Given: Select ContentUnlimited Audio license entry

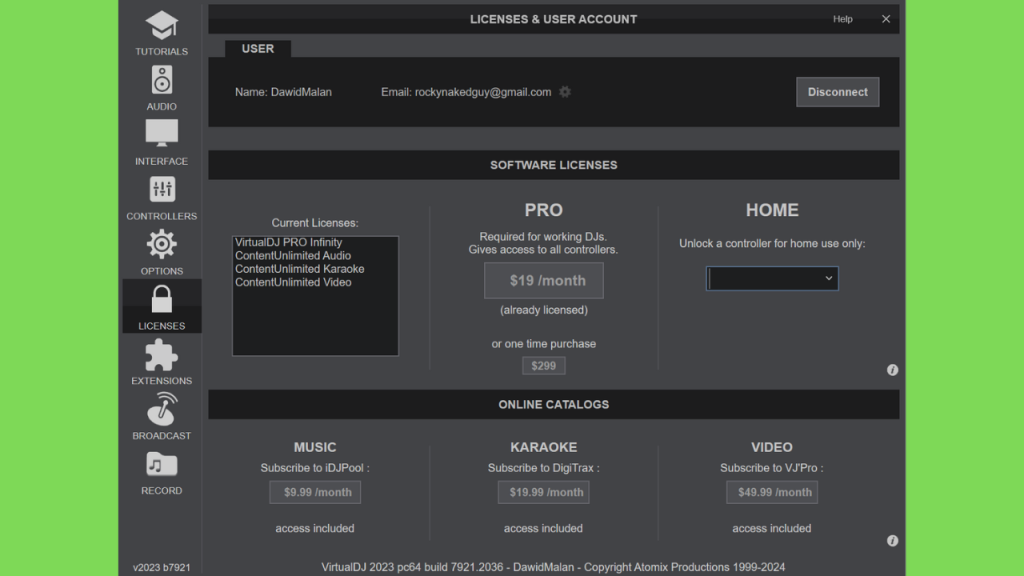Looking at the screenshot, I should pyautogui.click(x=293, y=256).
